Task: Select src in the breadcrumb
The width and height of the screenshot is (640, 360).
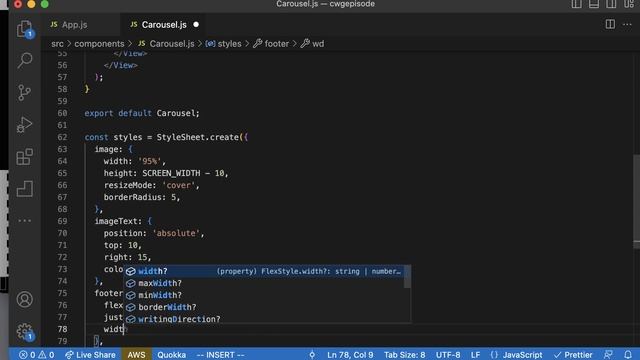Action: pyautogui.click(x=57, y=44)
